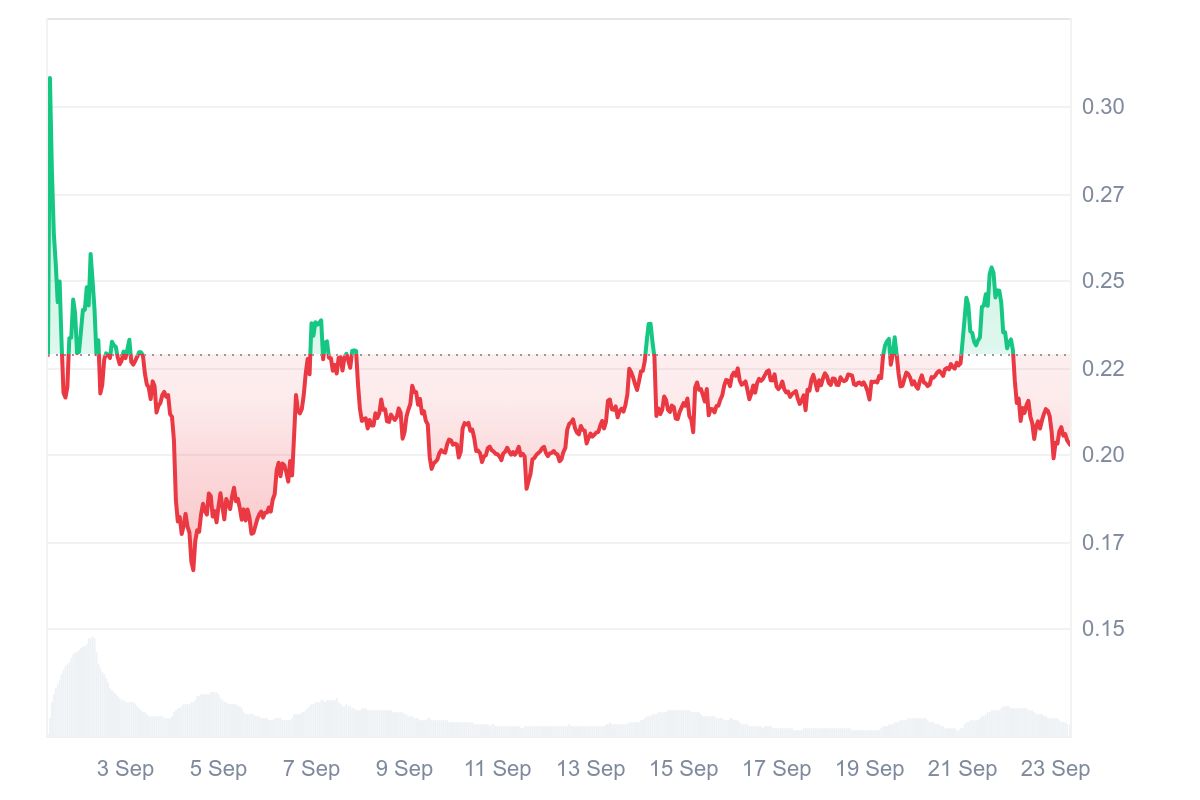Click the highest green price peak

50,78
